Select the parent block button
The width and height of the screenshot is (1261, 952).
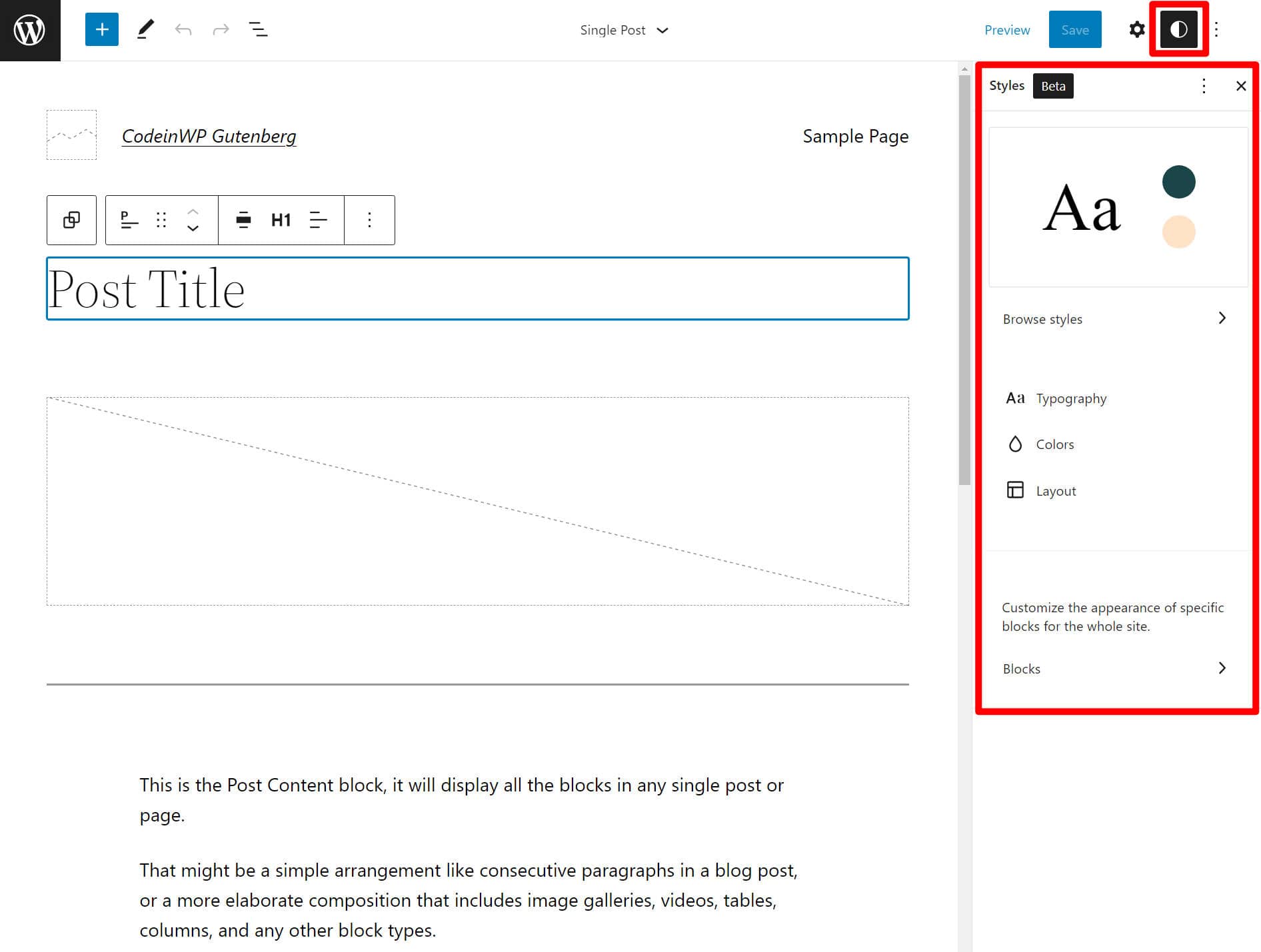click(x=71, y=220)
